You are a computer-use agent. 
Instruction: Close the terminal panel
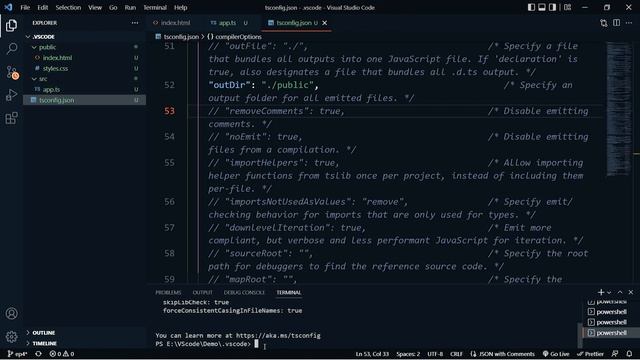[631, 292]
